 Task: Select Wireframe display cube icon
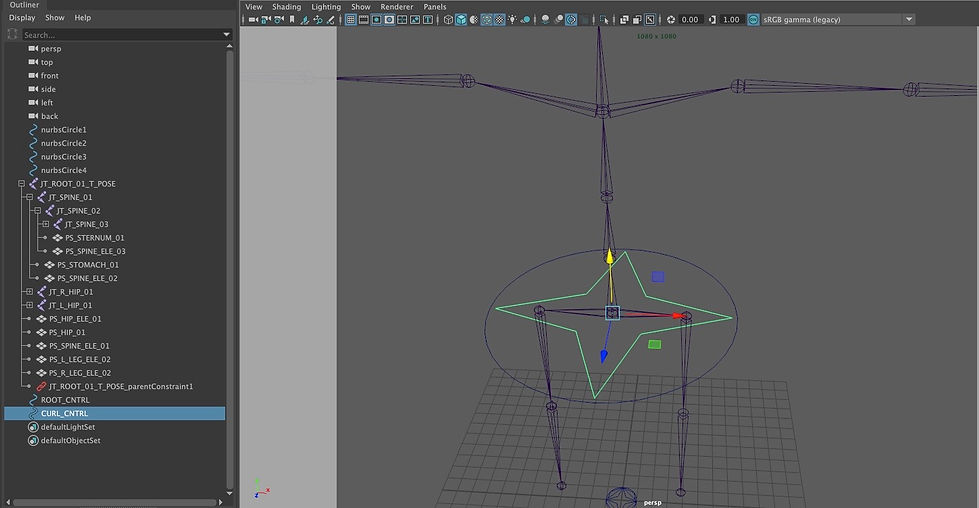pyautogui.click(x=448, y=19)
